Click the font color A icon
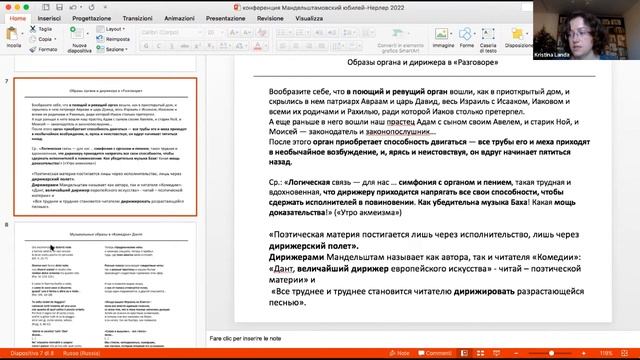 click(x=258, y=46)
